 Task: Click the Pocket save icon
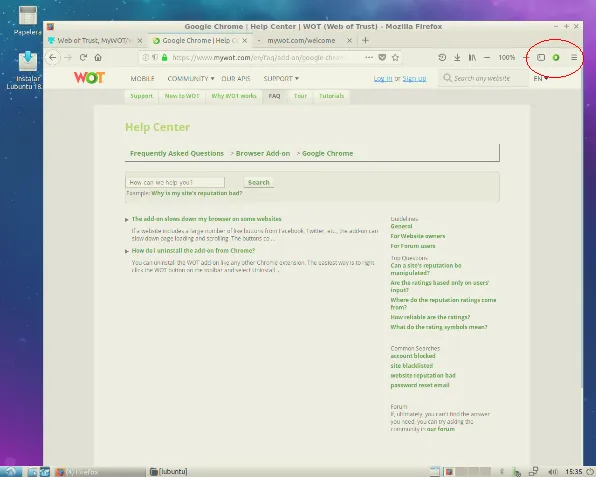coord(382,57)
